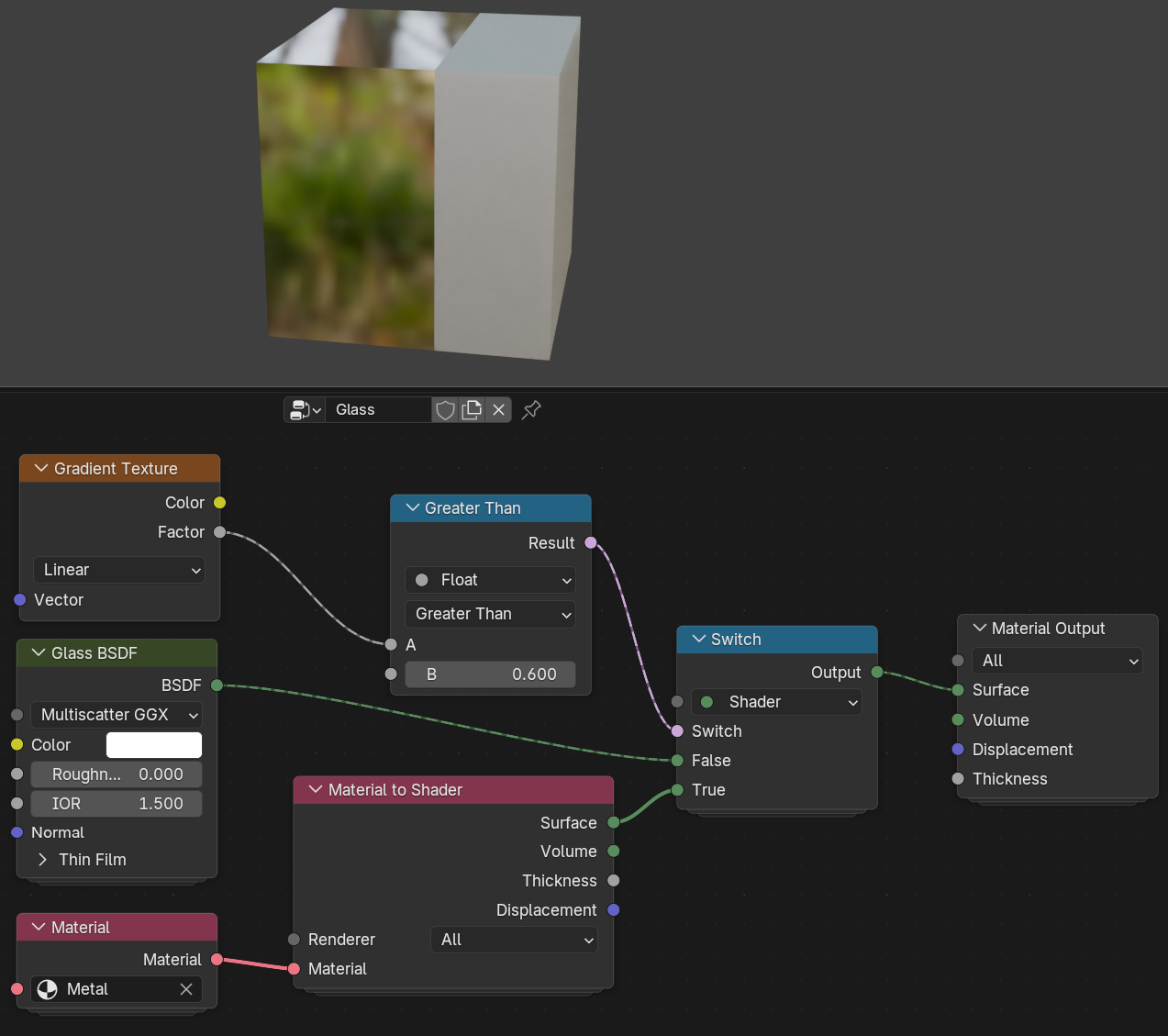Click Material to Shader Surface output socket
This screenshot has height=1036, width=1168.
(614, 822)
